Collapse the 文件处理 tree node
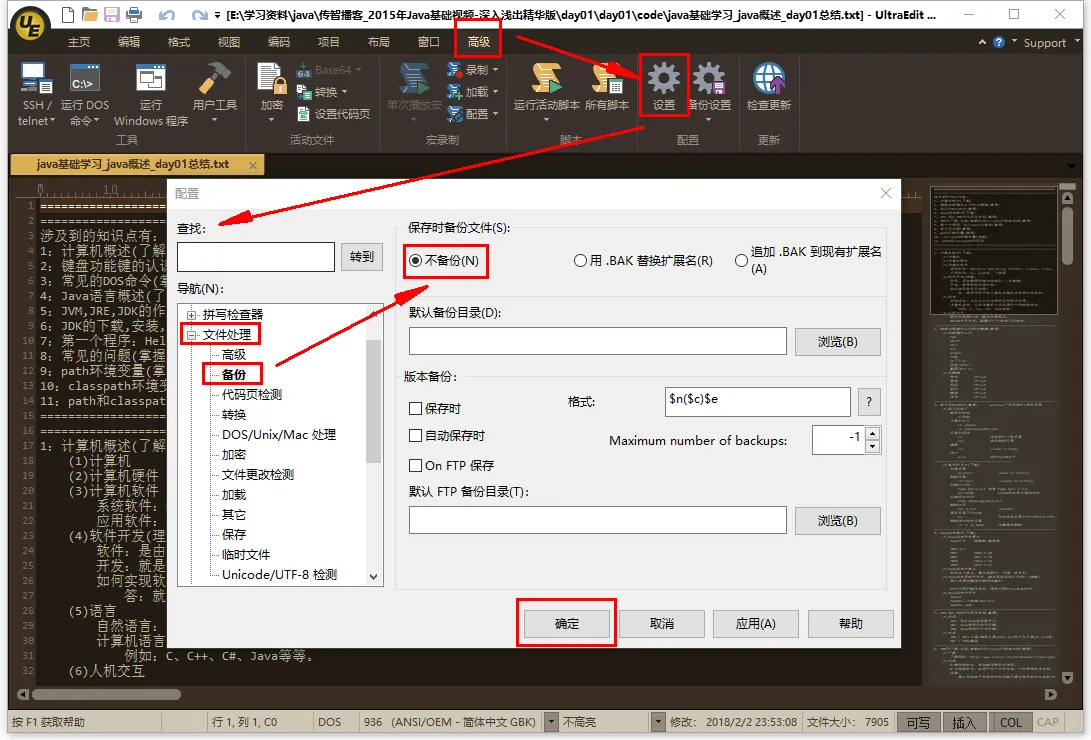This screenshot has height=740, width=1091. tap(191, 335)
